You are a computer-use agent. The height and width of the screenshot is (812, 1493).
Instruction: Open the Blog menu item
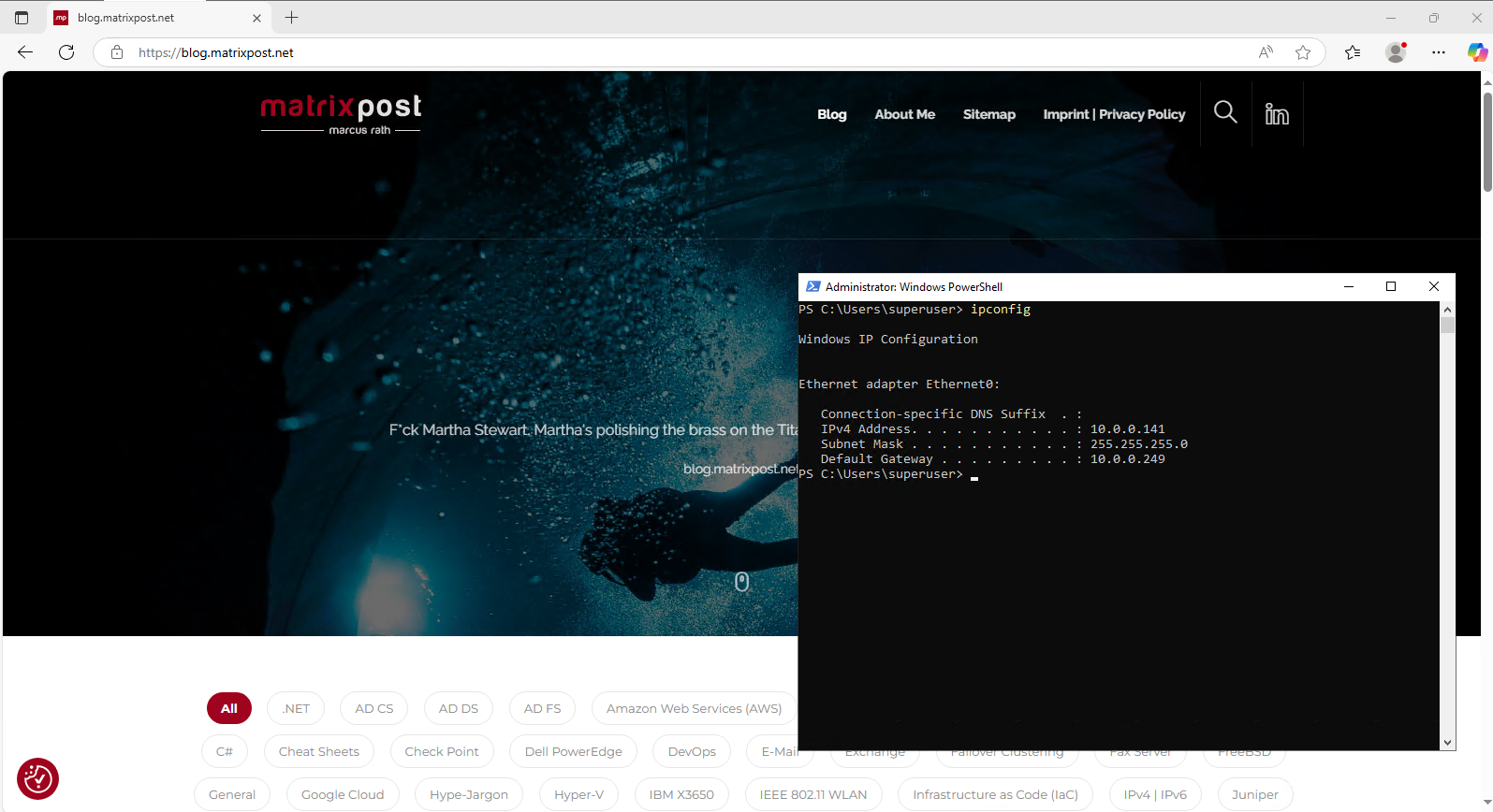(x=832, y=114)
